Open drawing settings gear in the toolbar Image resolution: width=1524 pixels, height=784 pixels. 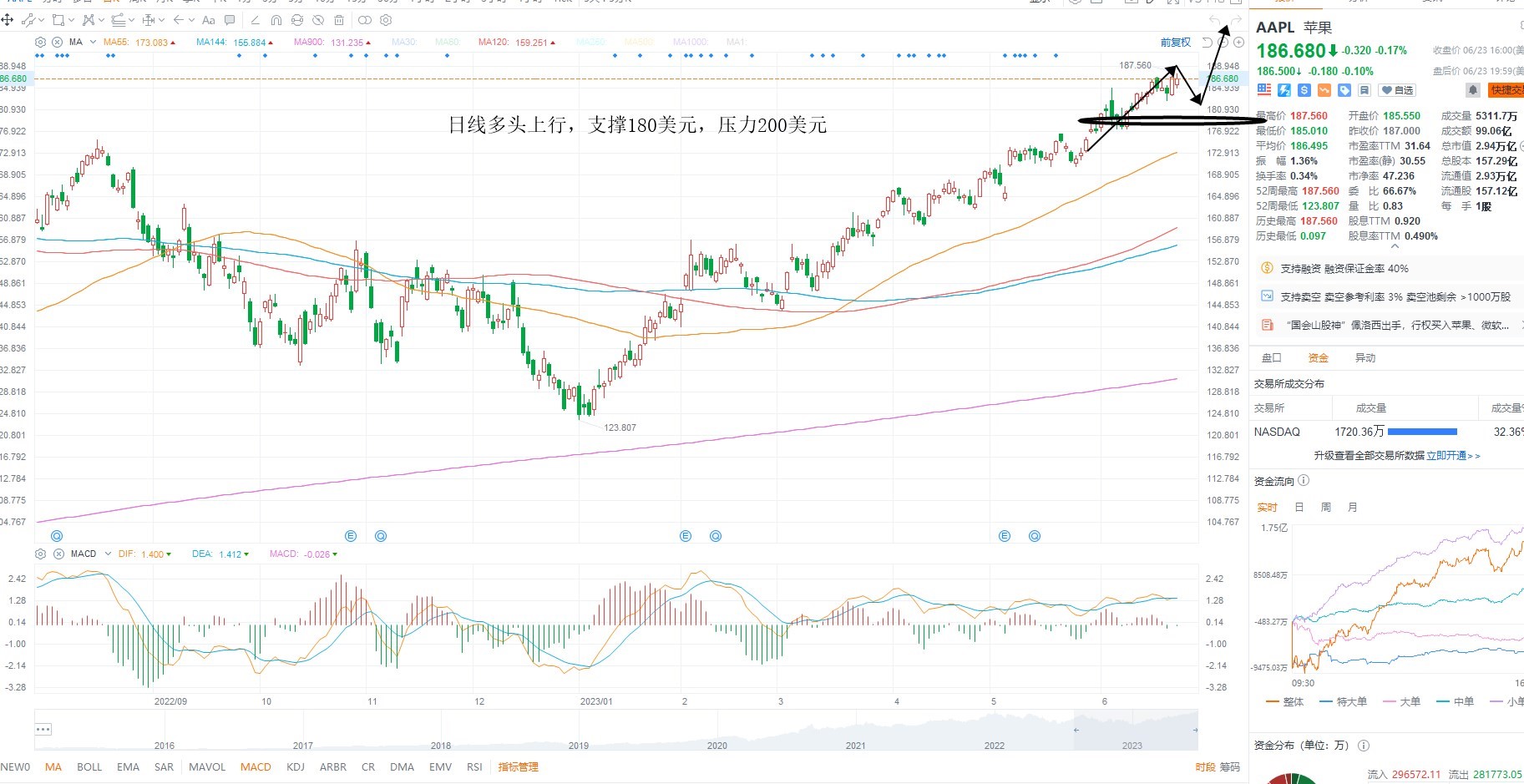[x=386, y=20]
